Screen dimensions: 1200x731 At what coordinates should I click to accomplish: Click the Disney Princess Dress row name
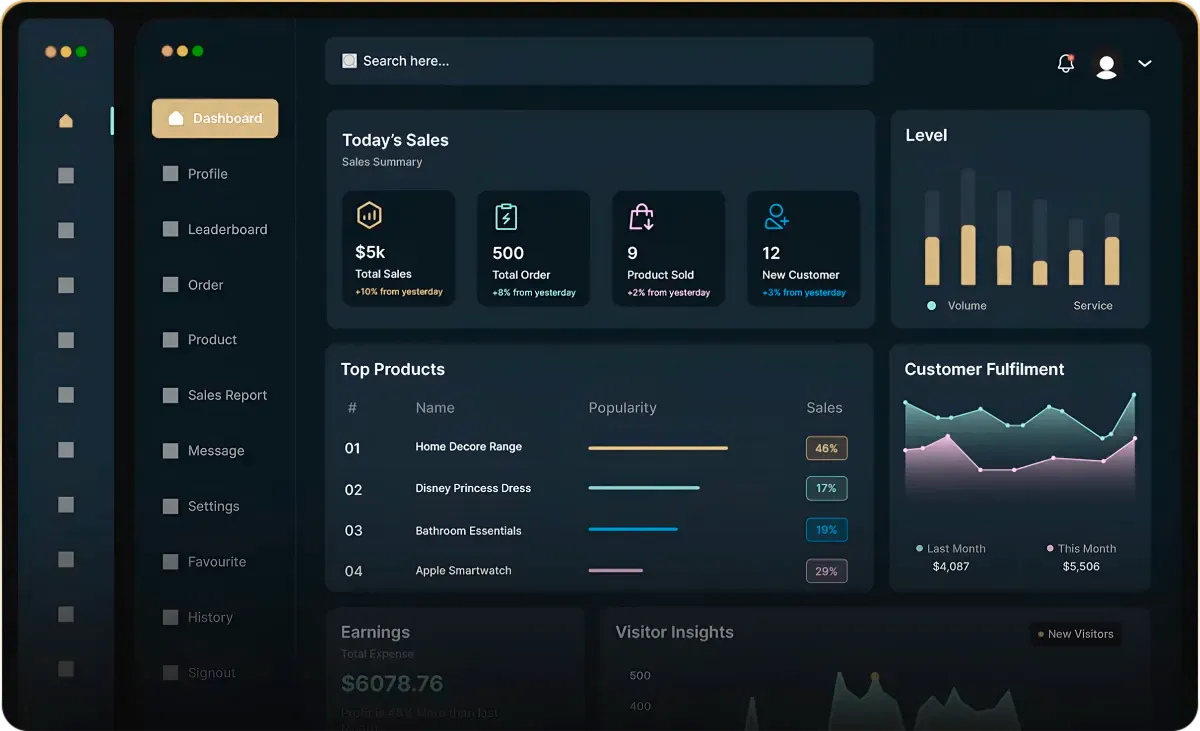473,489
